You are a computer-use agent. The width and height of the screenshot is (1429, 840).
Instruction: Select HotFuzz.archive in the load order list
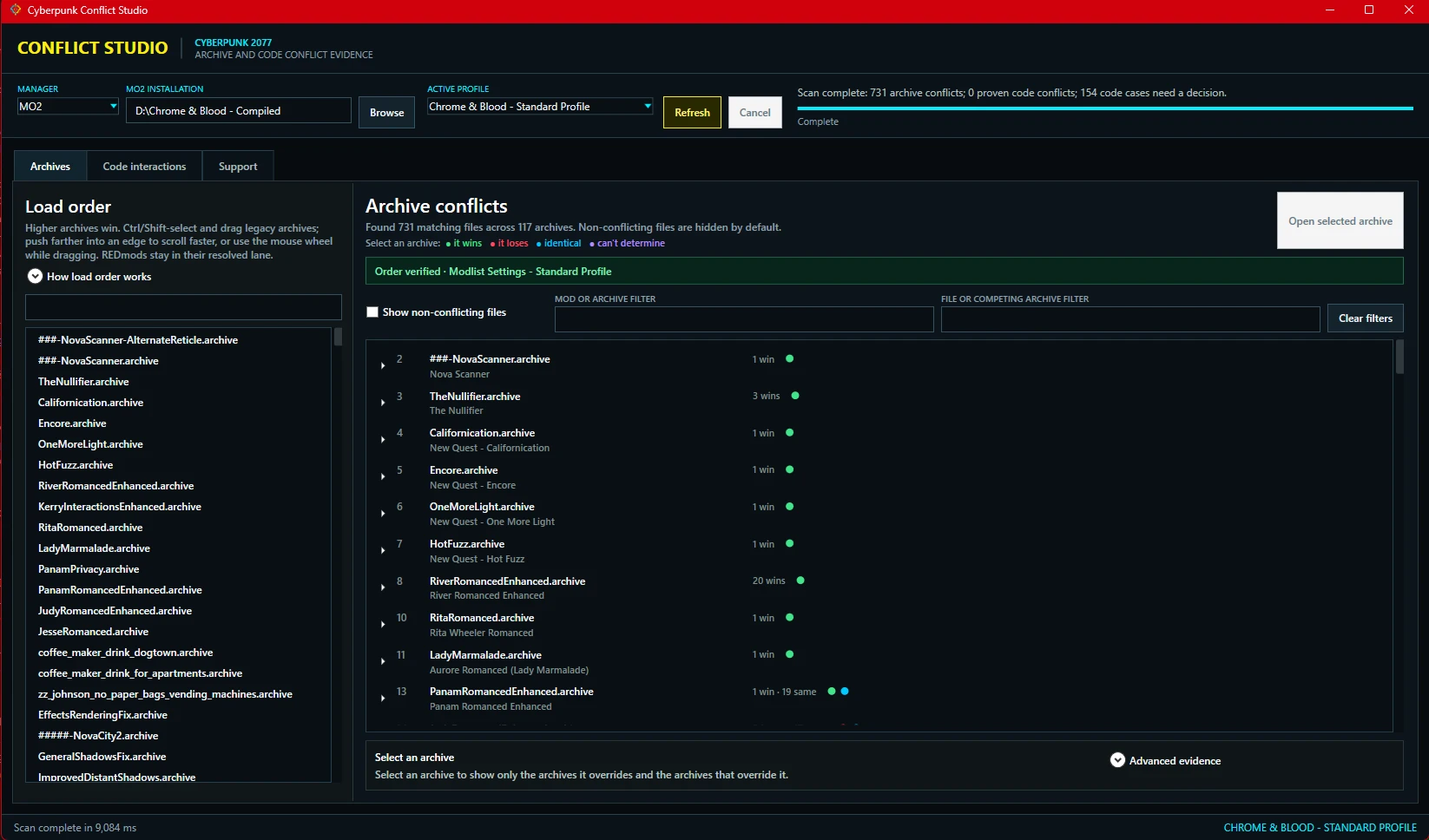pyautogui.click(x=179, y=465)
